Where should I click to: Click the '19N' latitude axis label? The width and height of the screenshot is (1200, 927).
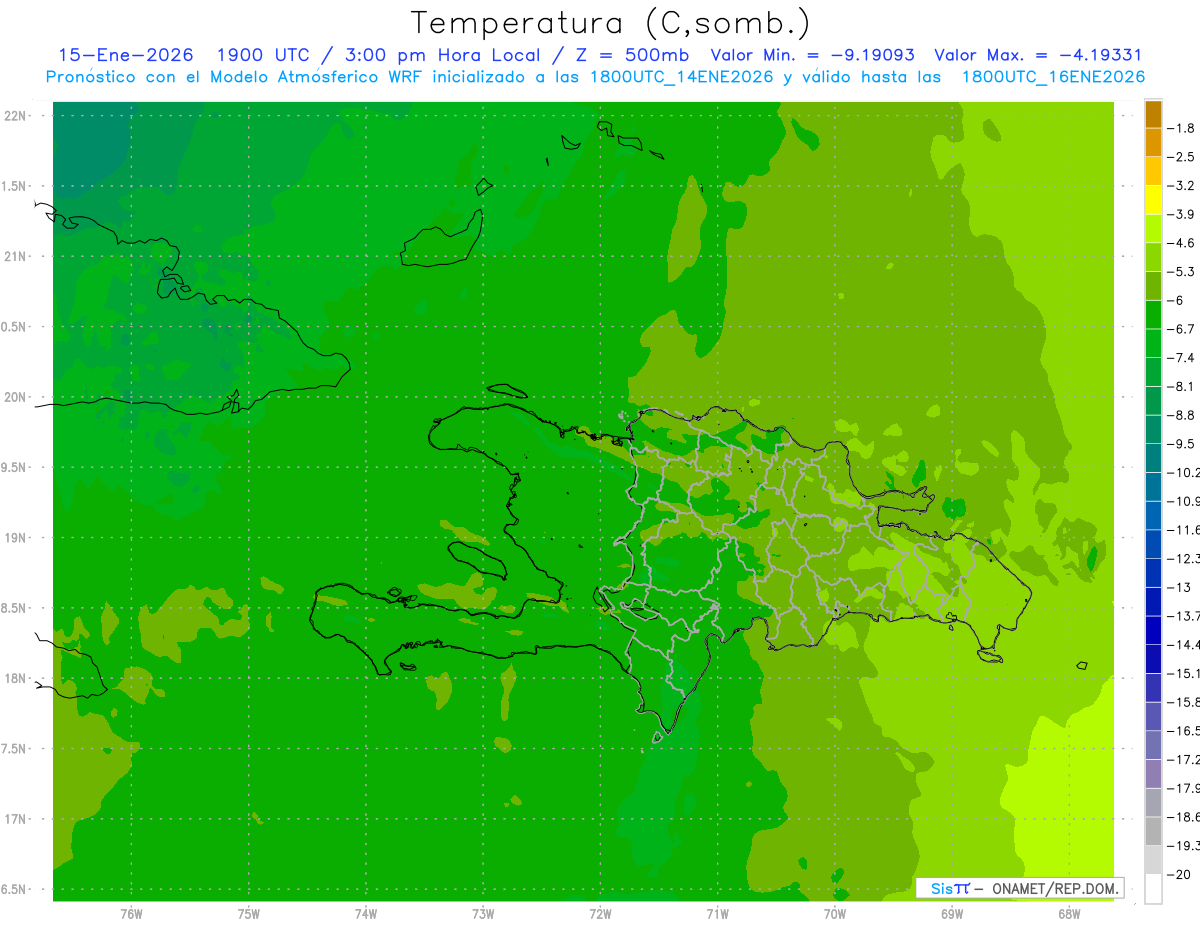15,538
